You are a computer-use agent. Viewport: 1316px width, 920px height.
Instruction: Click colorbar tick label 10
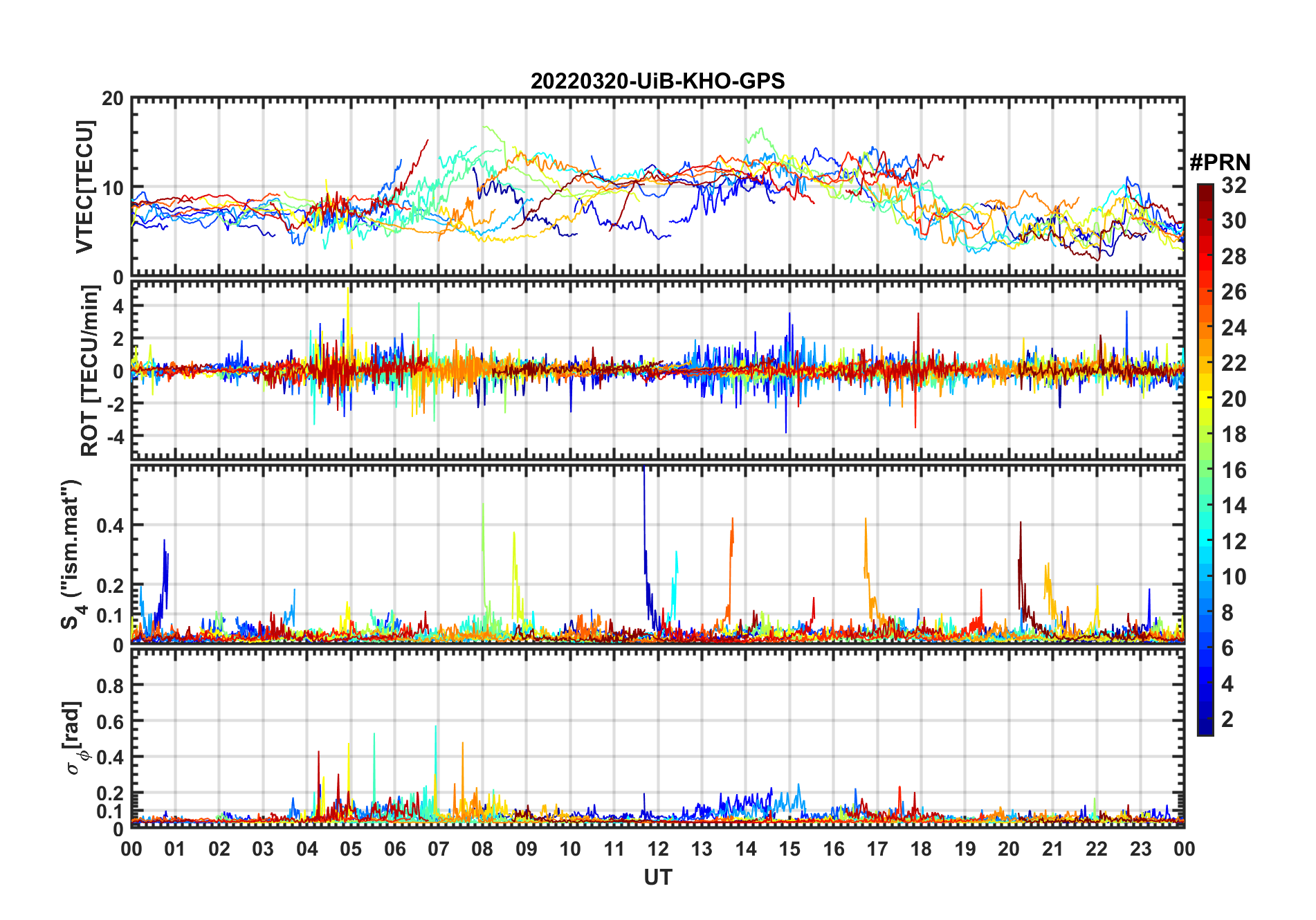(x=1234, y=577)
